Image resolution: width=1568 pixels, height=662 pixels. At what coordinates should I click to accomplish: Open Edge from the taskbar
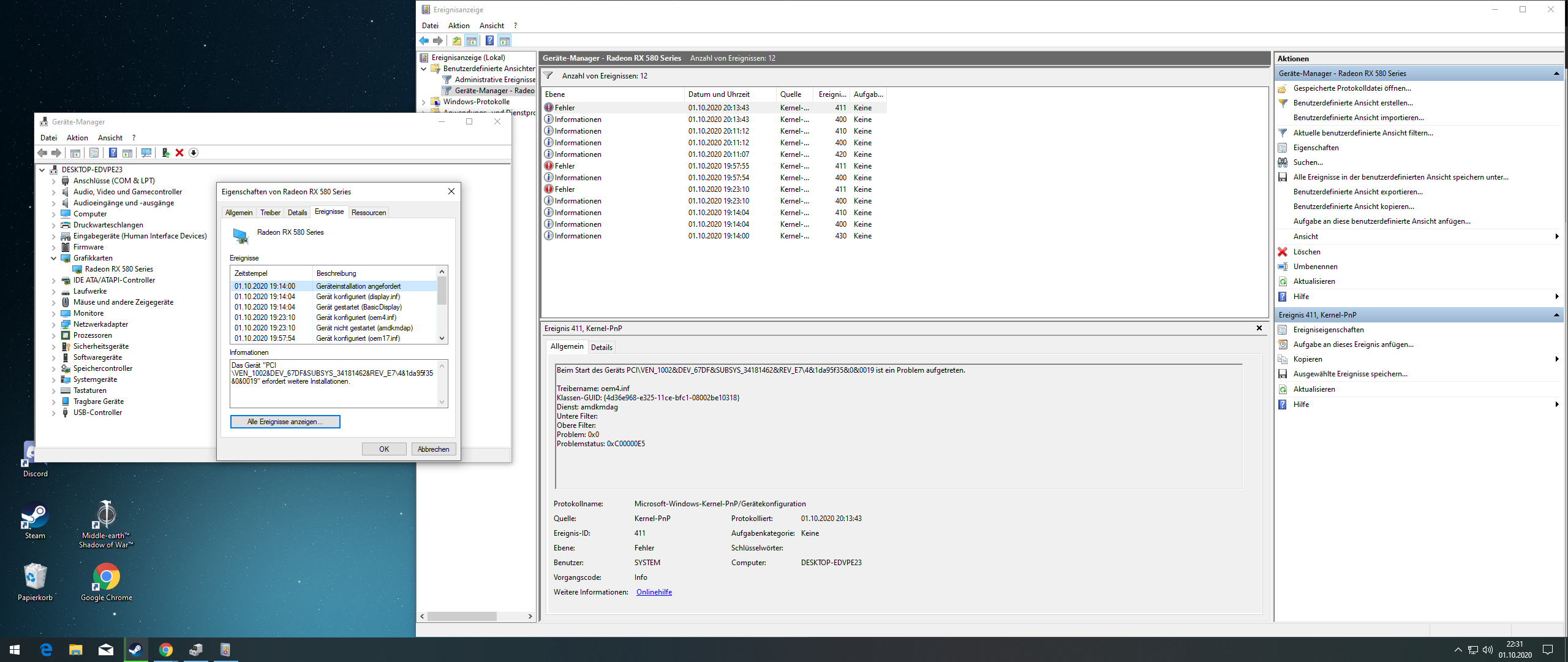(x=46, y=650)
